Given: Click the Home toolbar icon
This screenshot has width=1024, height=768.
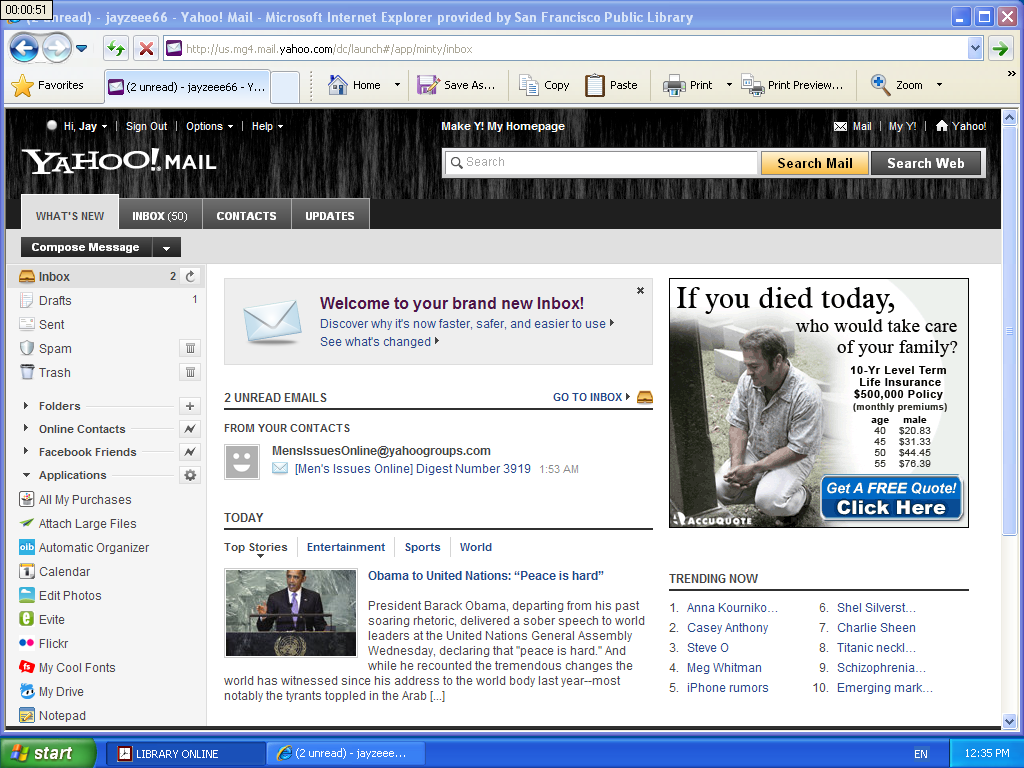Looking at the screenshot, I should pyautogui.click(x=355, y=86).
